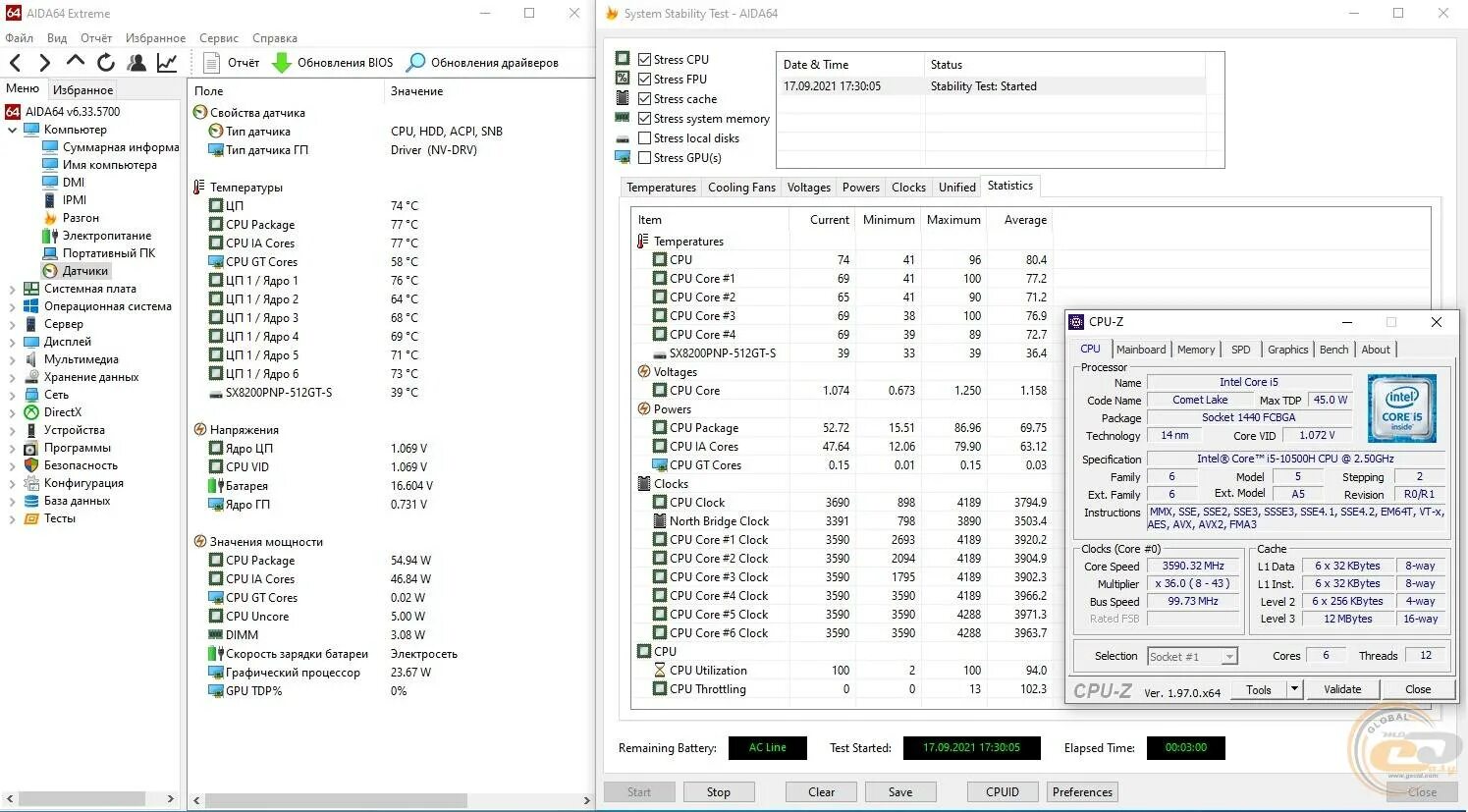Viewport: 1468px width, 812px height.
Task: Stop the stability test
Action: click(719, 792)
